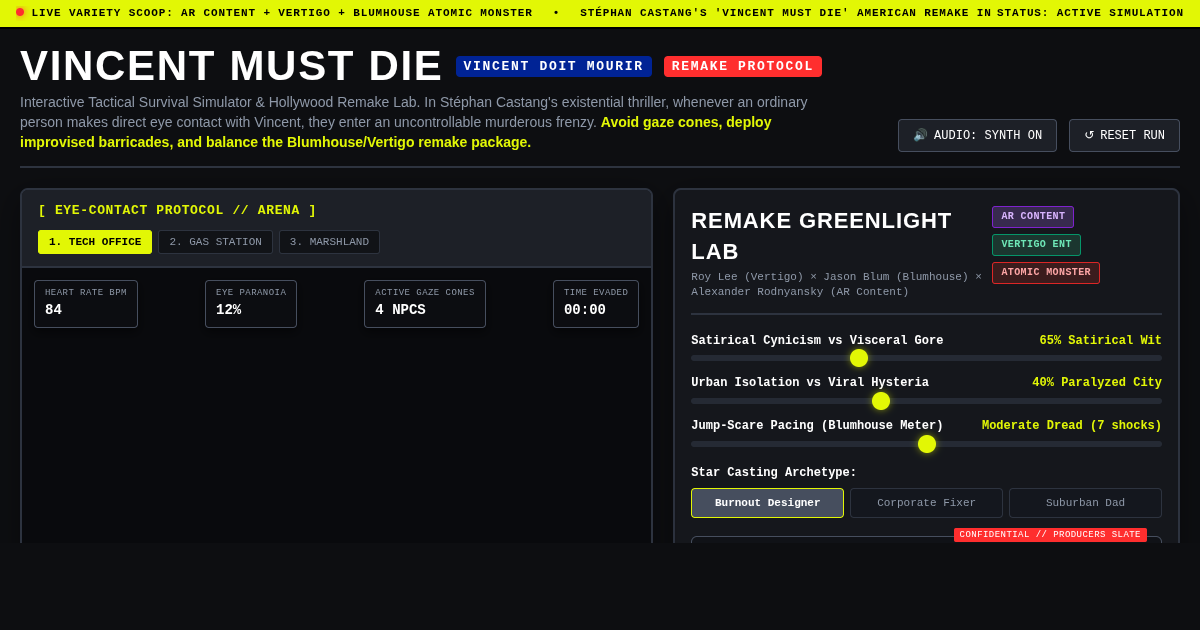1200x630 pixels.
Task: Pick the Corporate Fixer casting archetype
Action: [926, 503]
